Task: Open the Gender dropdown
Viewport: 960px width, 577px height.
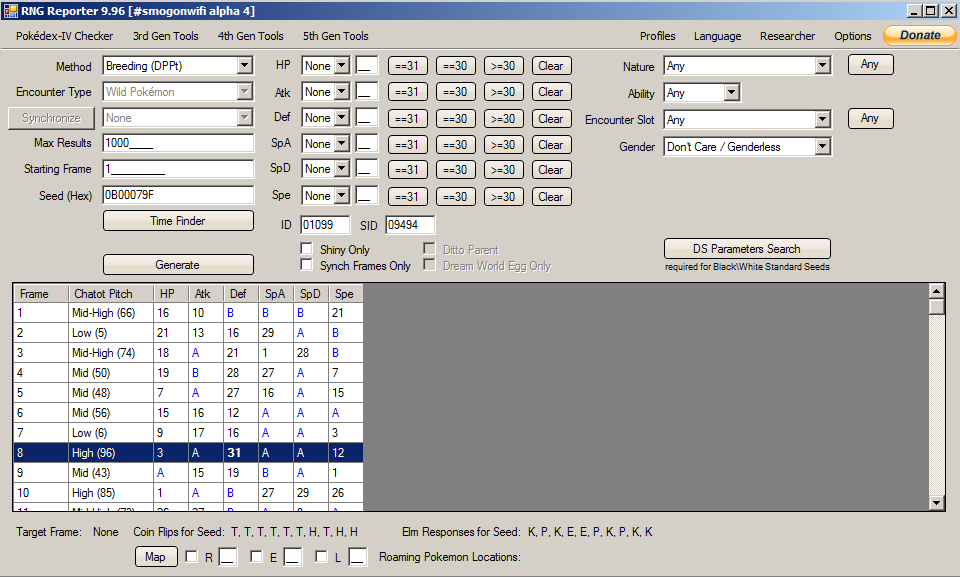Action: click(823, 146)
